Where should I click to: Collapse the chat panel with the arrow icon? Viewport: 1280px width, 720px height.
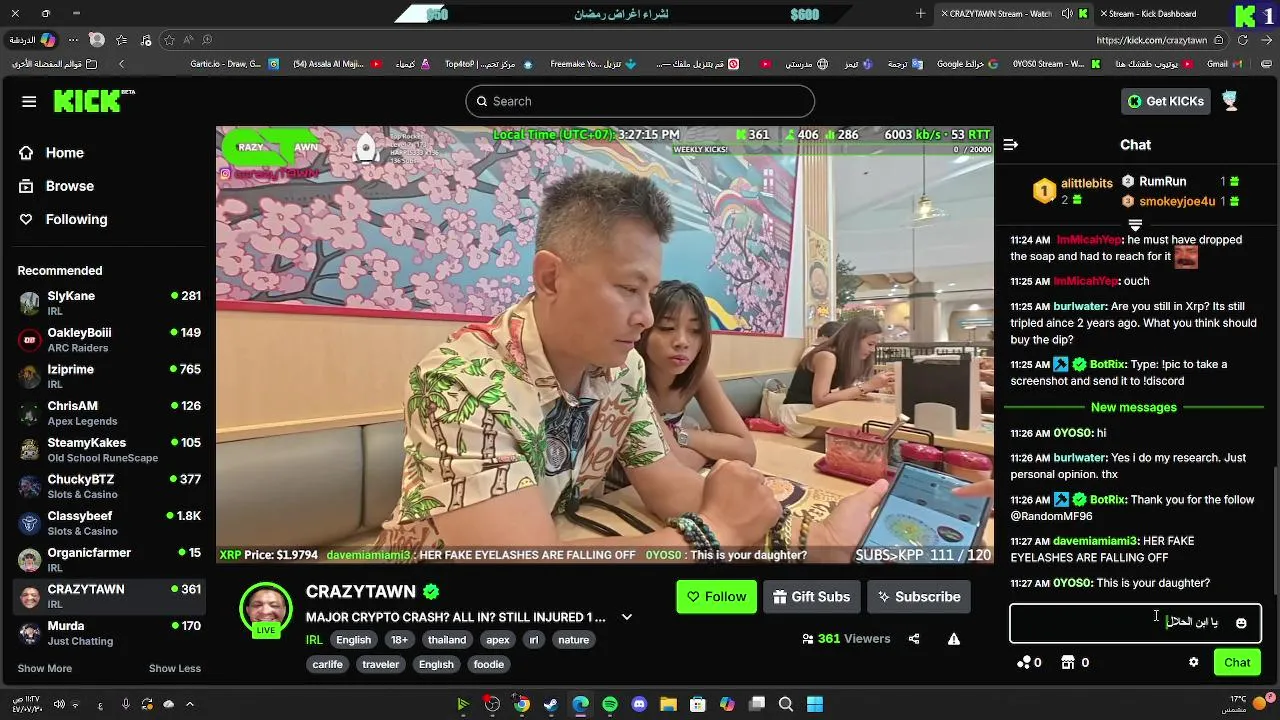[1011, 145]
